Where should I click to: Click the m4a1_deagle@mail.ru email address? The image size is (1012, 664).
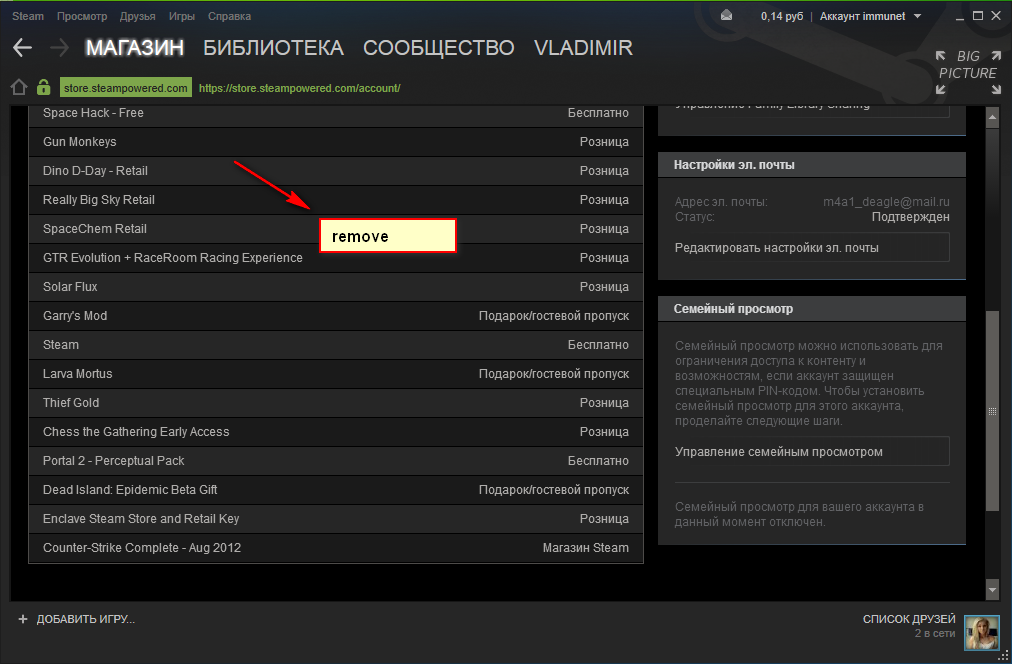(886, 202)
